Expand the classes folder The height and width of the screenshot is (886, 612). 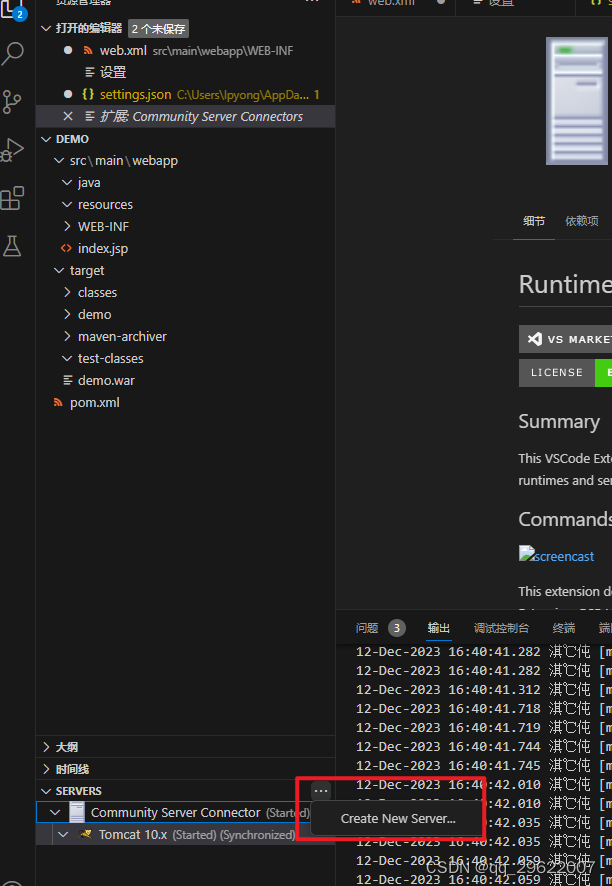coord(67,292)
